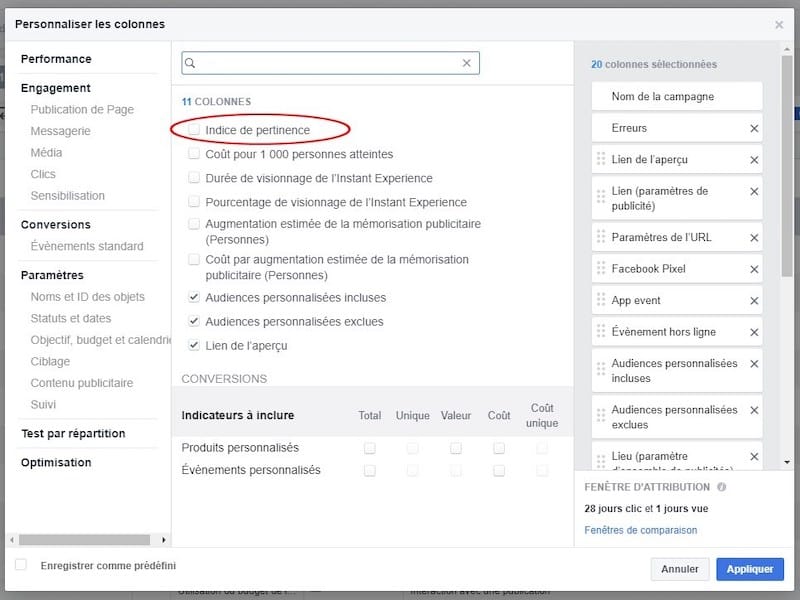Click the Annuler button
Image resolution: width=800 pixels, height=600 pixels.
tap(680, 569)
